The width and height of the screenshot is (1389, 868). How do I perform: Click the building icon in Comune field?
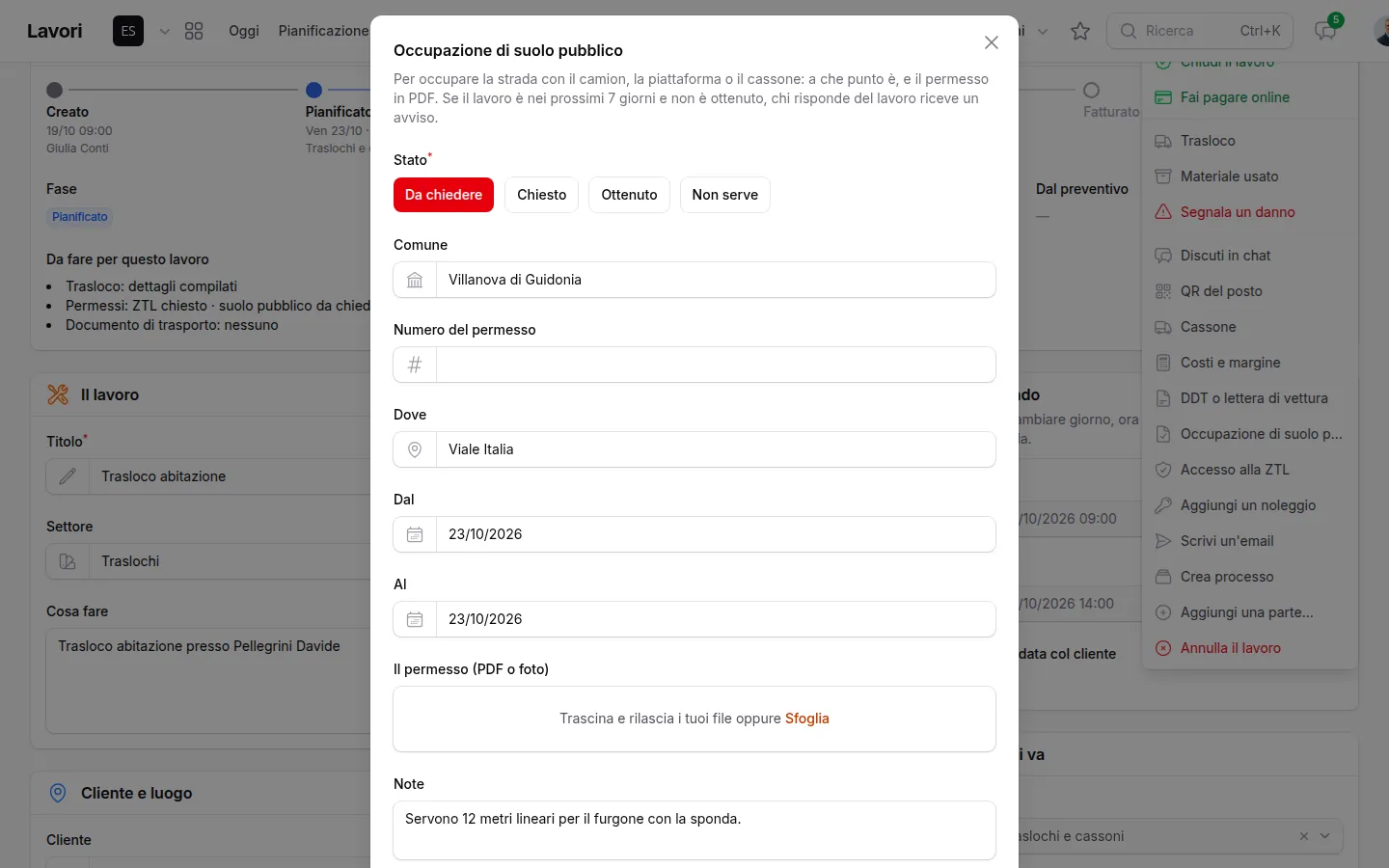[415, 280]
